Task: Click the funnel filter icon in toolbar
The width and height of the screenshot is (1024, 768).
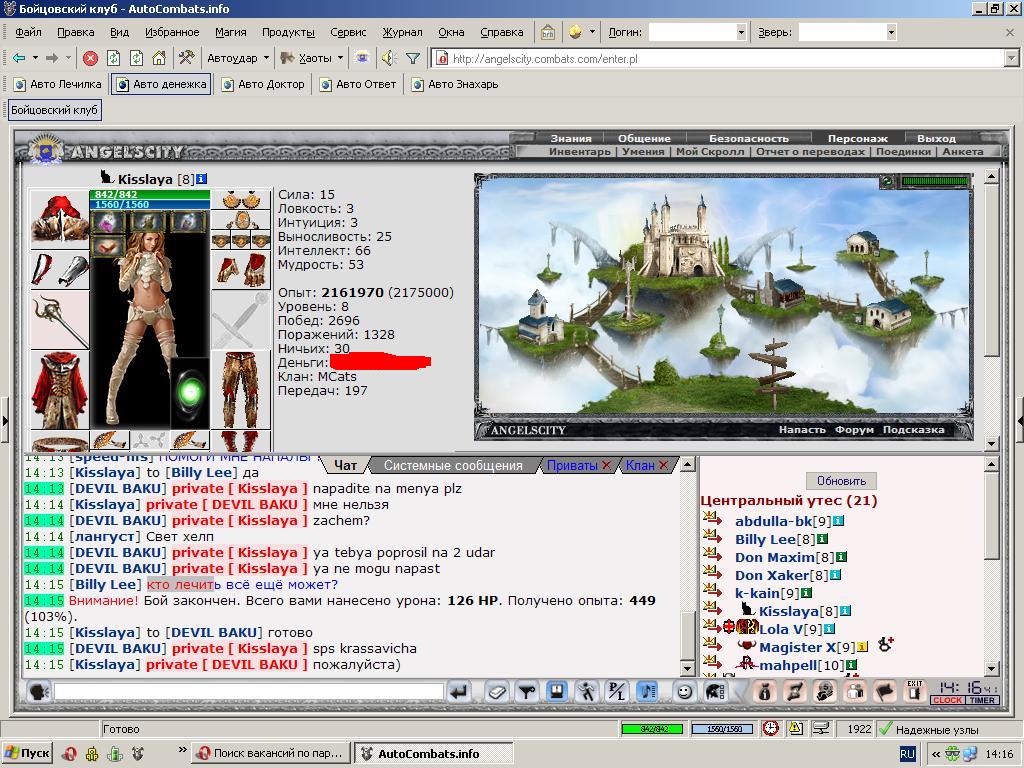Action: (x=413, y=58)
